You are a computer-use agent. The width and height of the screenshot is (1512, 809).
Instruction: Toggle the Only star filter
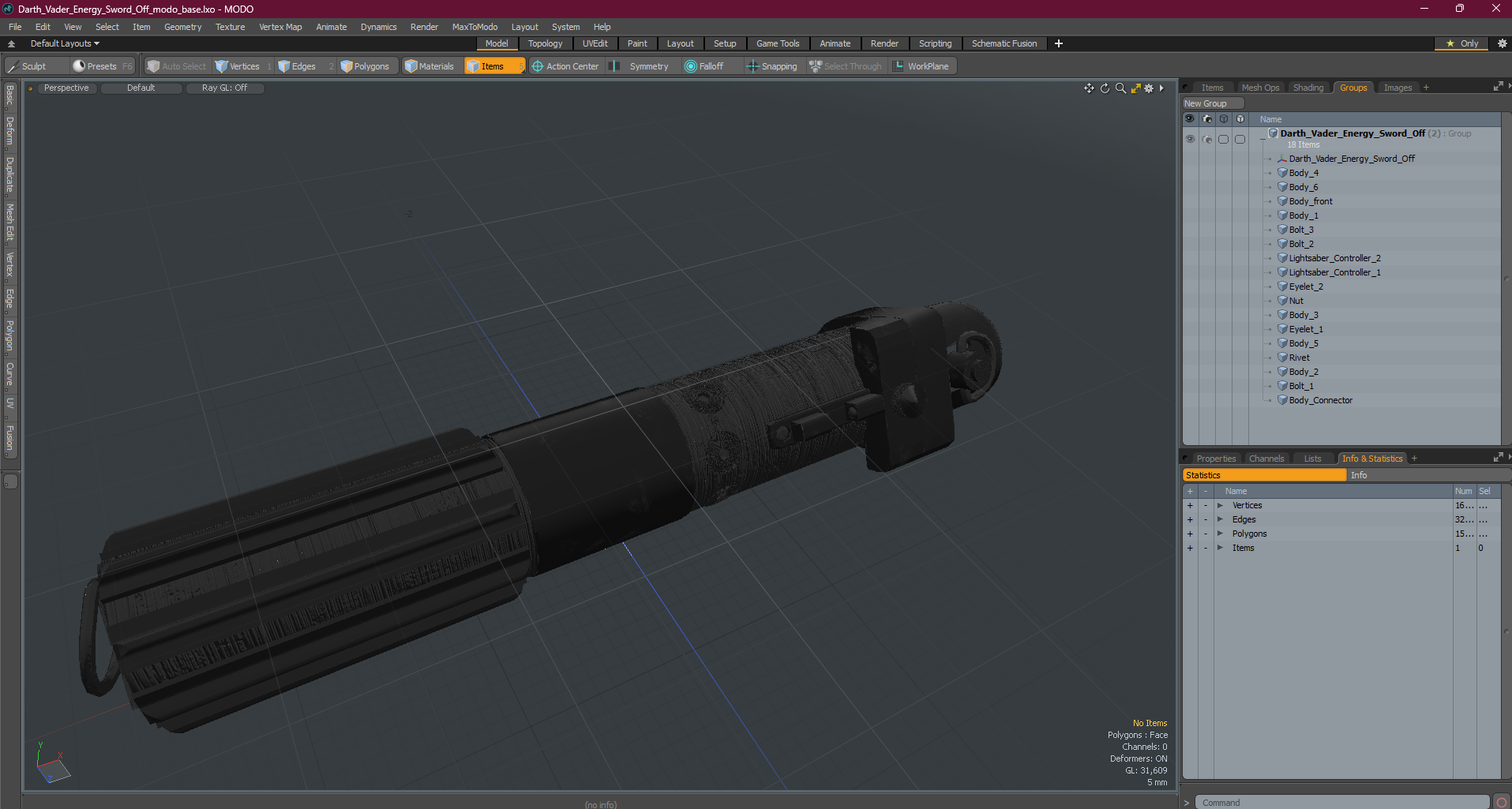tap(1461, 43)
